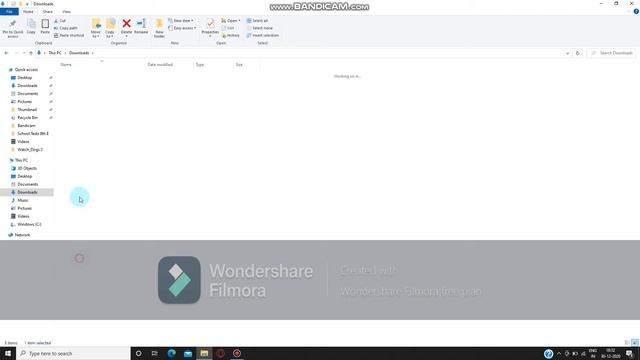Click the File Explorer taskbar icon
Viewport: 640px width, 360px height.
click(204, 353)
